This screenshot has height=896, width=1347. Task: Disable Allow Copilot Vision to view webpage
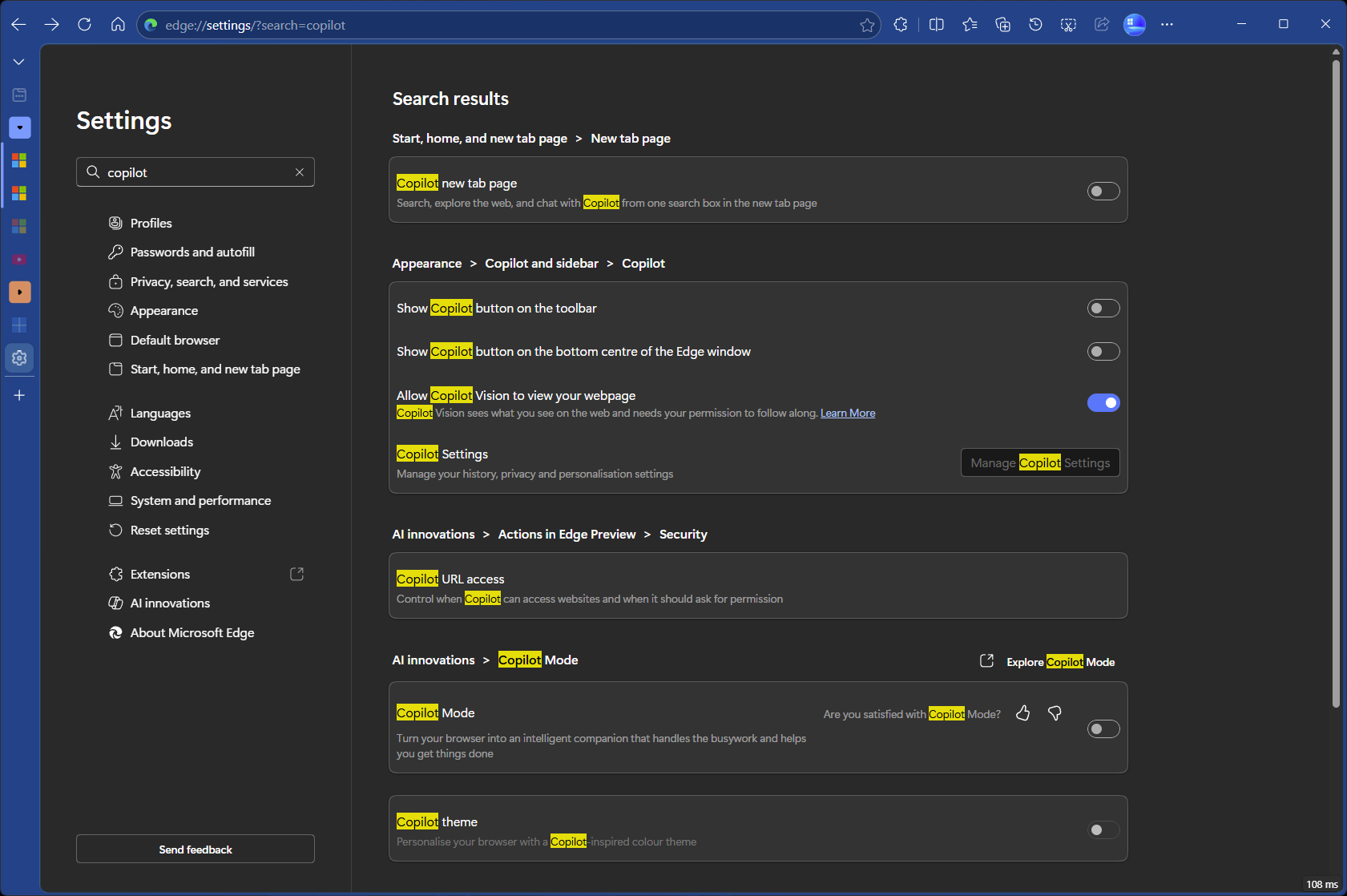point(1103,403)
